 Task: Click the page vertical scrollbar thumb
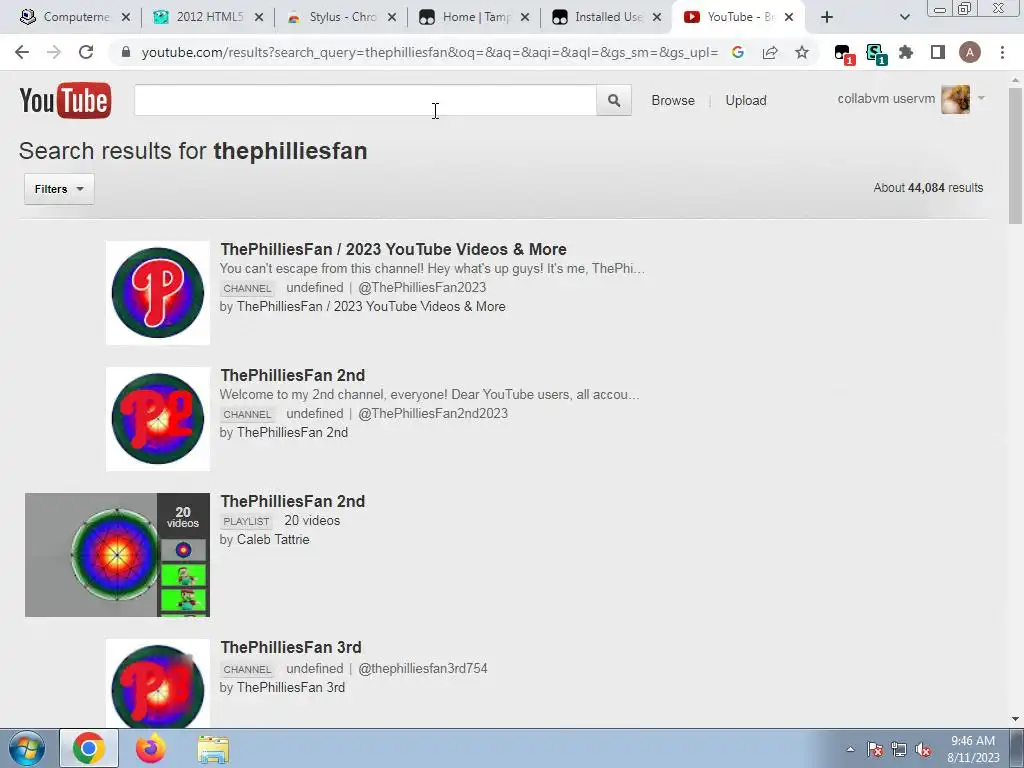[1016, 155]
